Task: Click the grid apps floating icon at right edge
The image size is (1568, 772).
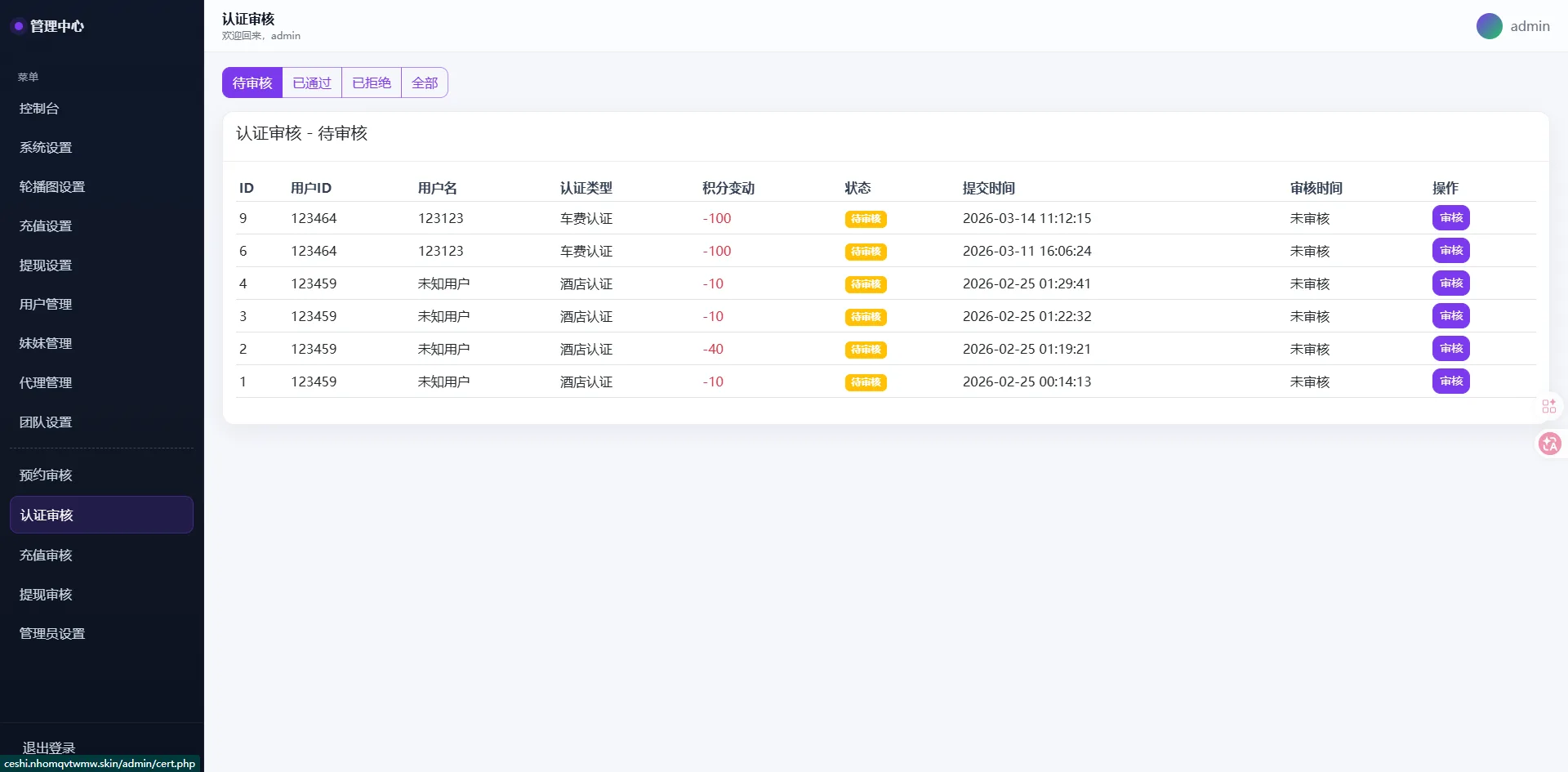Action: (x=1548, y=406)
